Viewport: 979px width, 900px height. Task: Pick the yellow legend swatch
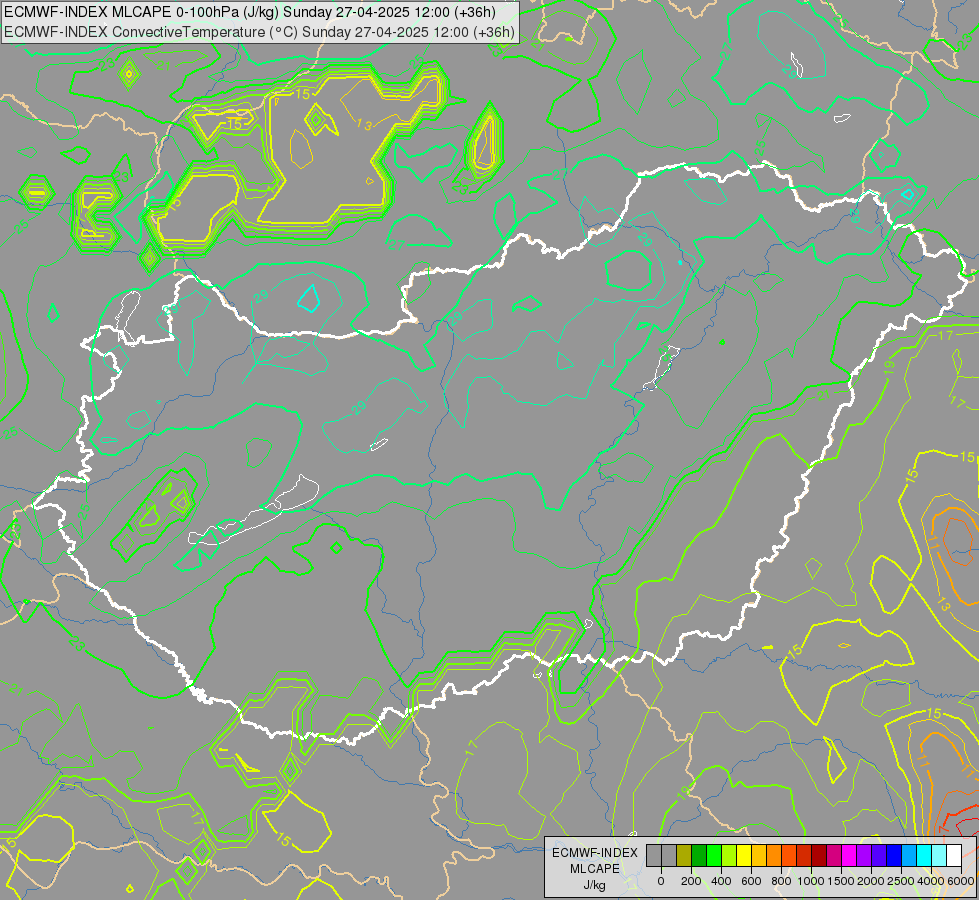pyautogui.click(x=744, y=855)
